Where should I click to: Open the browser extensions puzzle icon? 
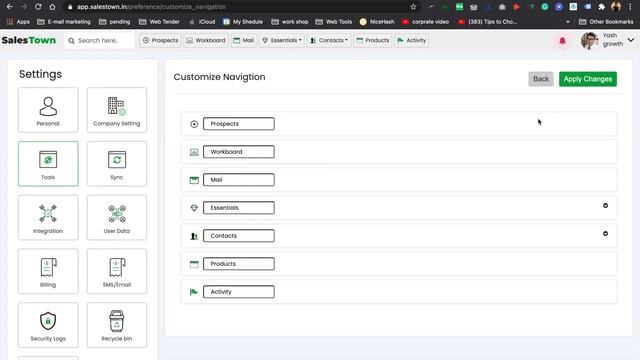click(601, 7)
